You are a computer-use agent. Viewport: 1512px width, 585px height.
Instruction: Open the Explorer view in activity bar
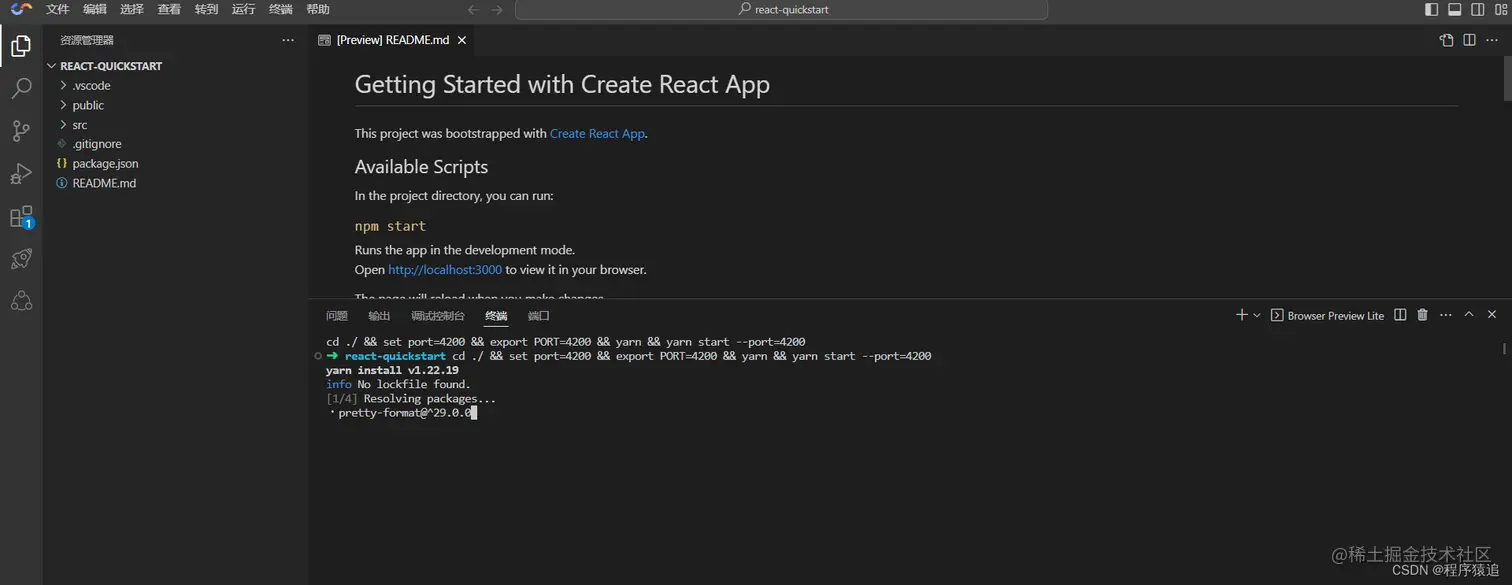[21, 46]
